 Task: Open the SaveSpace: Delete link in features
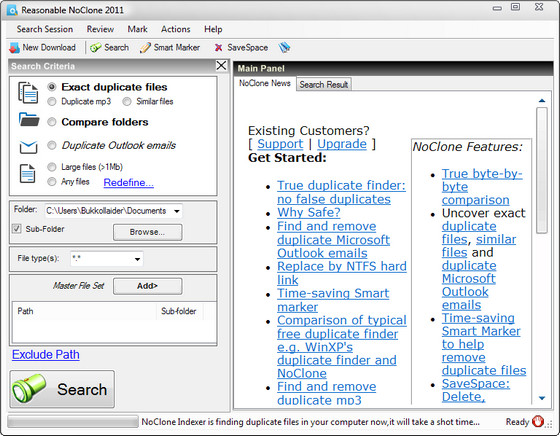tap(476, 390)
